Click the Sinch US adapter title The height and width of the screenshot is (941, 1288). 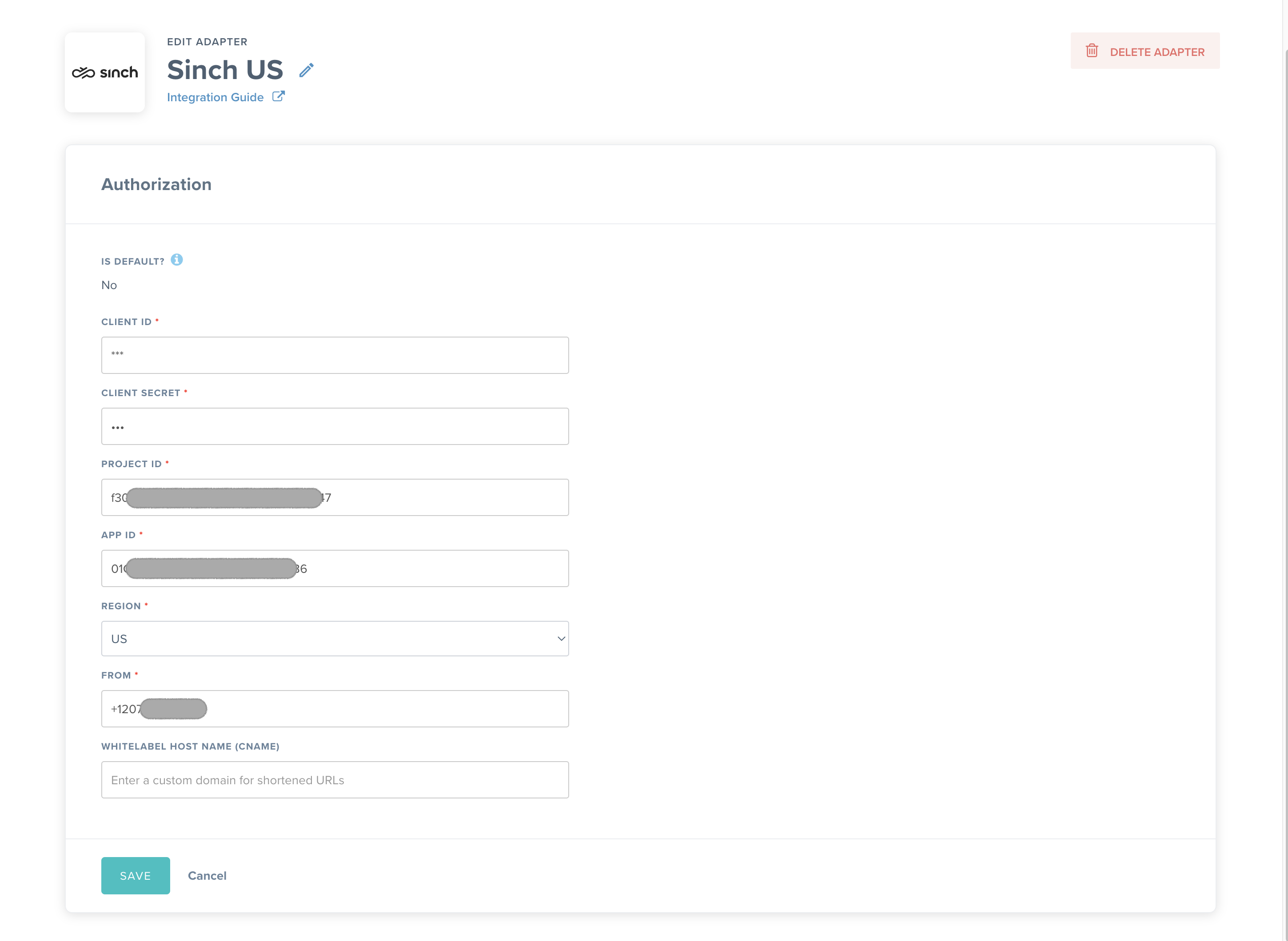click(224, 70)
